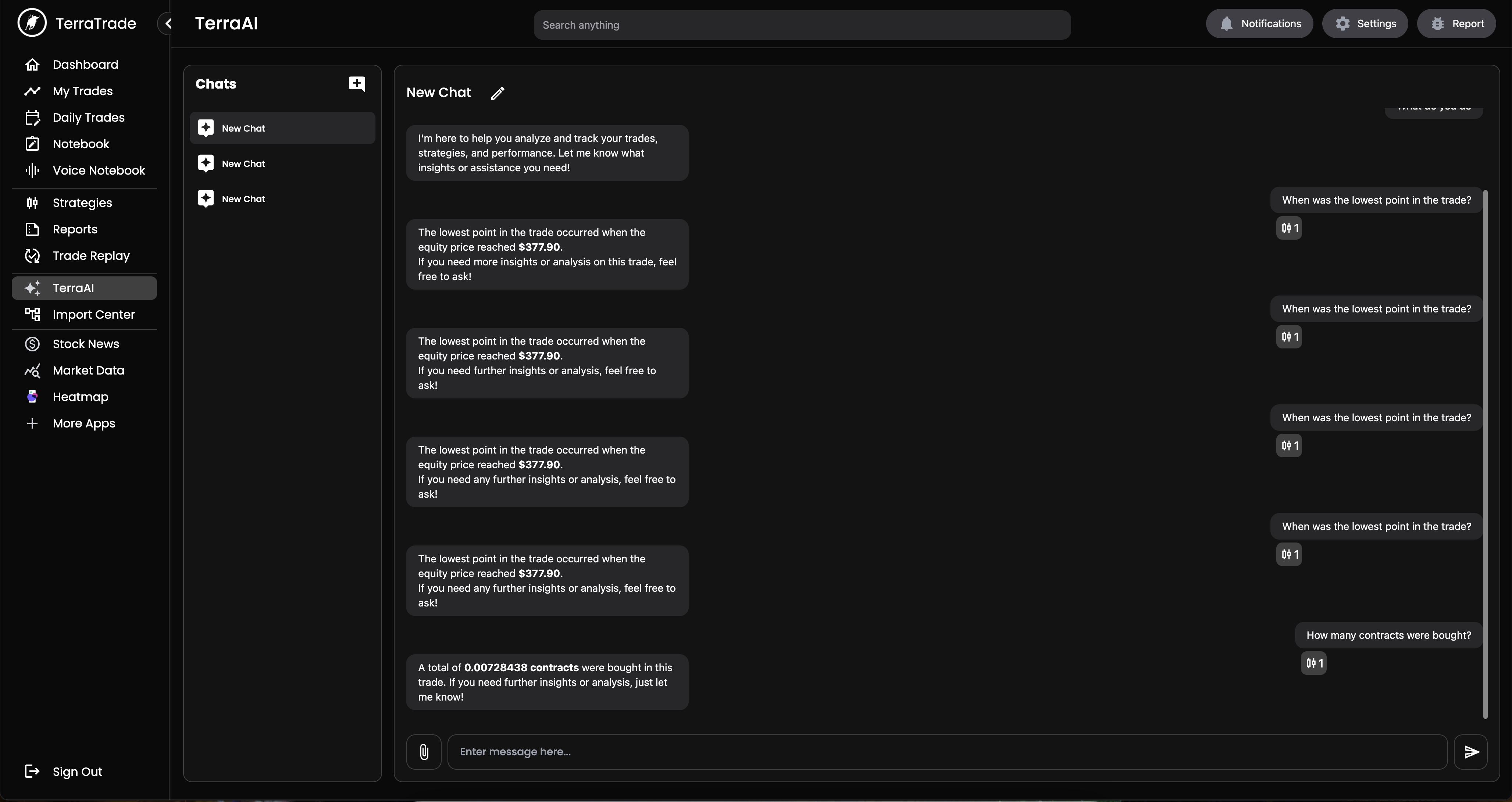Start a new chat with the plus icon
This screenshot has width=1512, height=802.
coord(357,84)
